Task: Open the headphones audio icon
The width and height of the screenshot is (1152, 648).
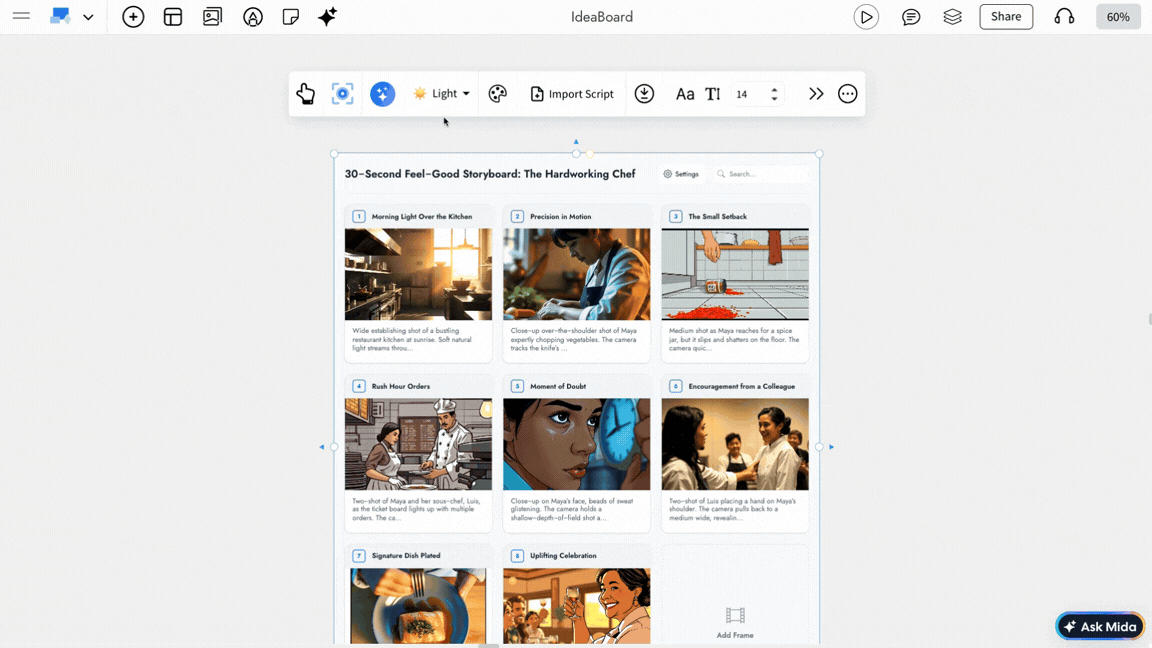Action: (1065, 17)
